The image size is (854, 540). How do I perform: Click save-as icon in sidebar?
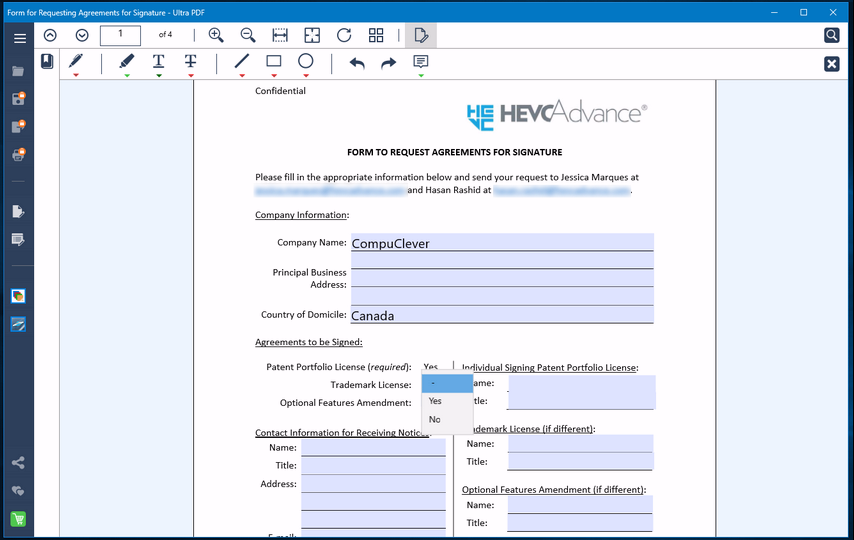19,126
